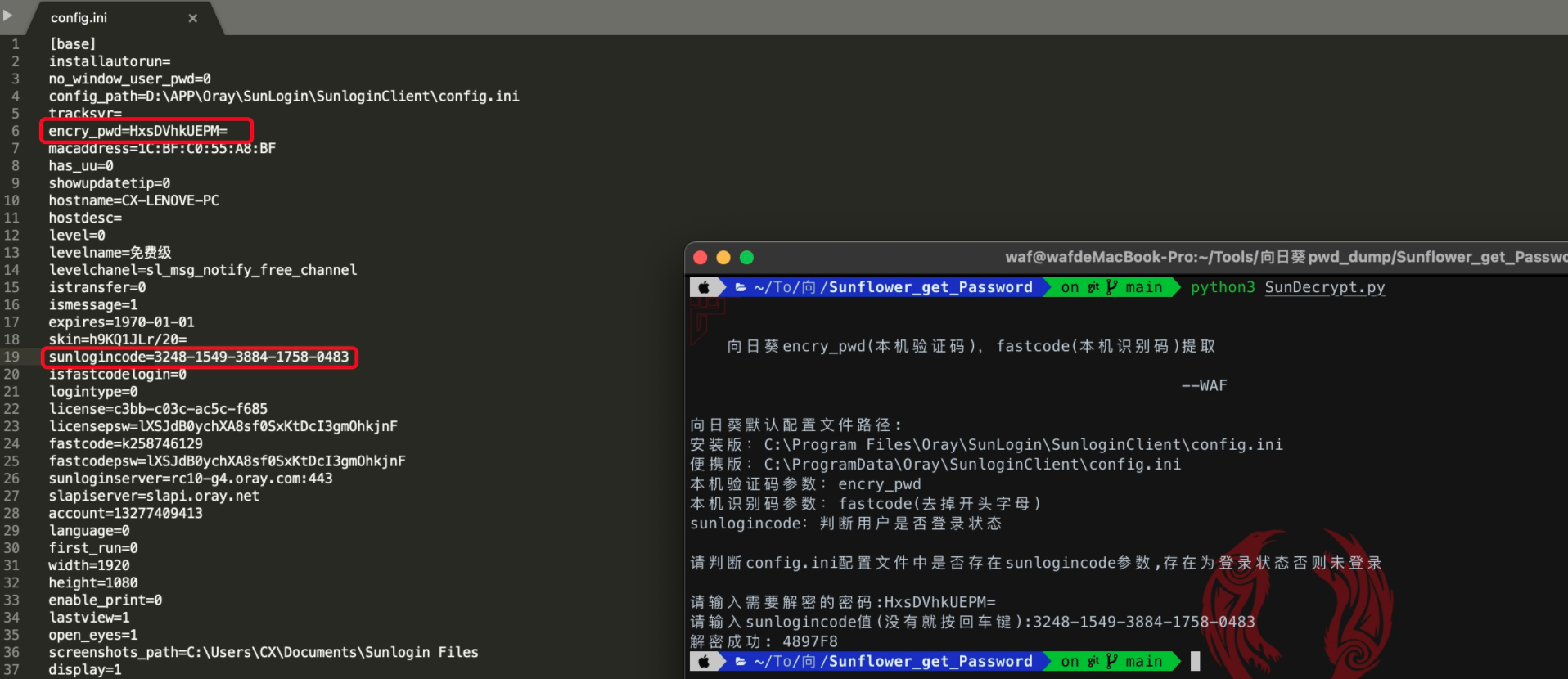This screenshot has height=679, width=1568.
Task: Click the encry_pwd=HxsDVhkUEPM= line
Action: pos(138,131)
